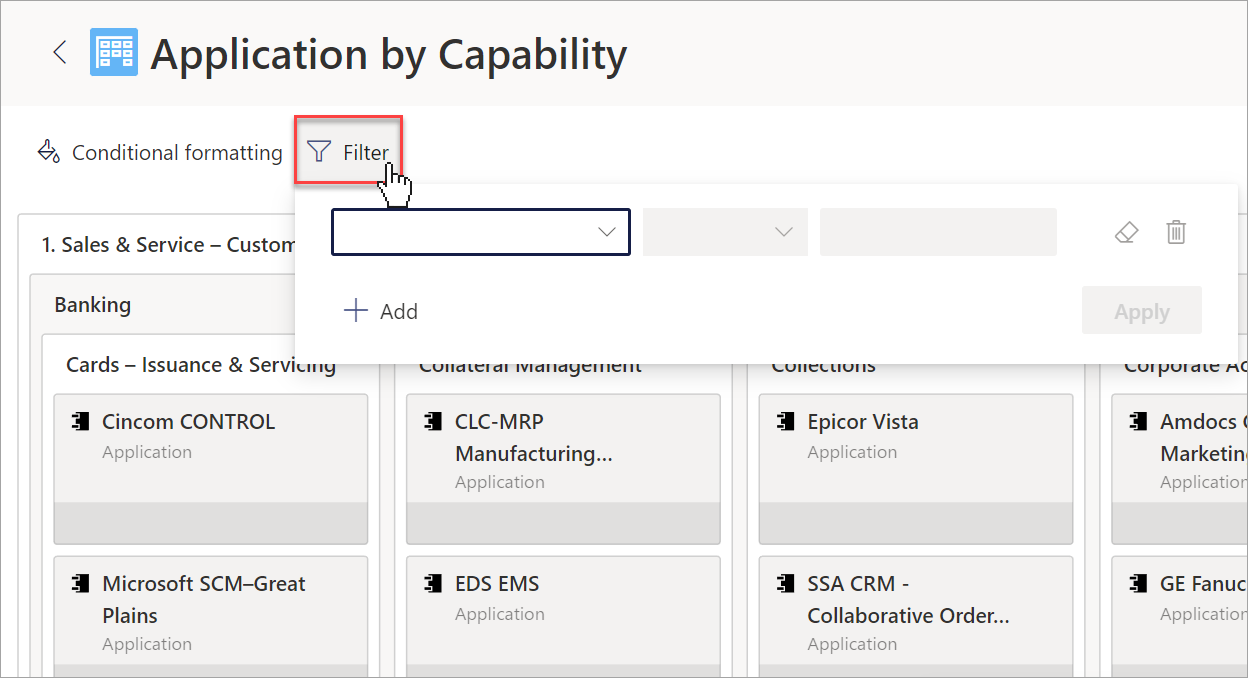Image resolution: width=1248 pixels, height=678 pixels.
Task: Click the filter value input box
Action: pos(938,232)
